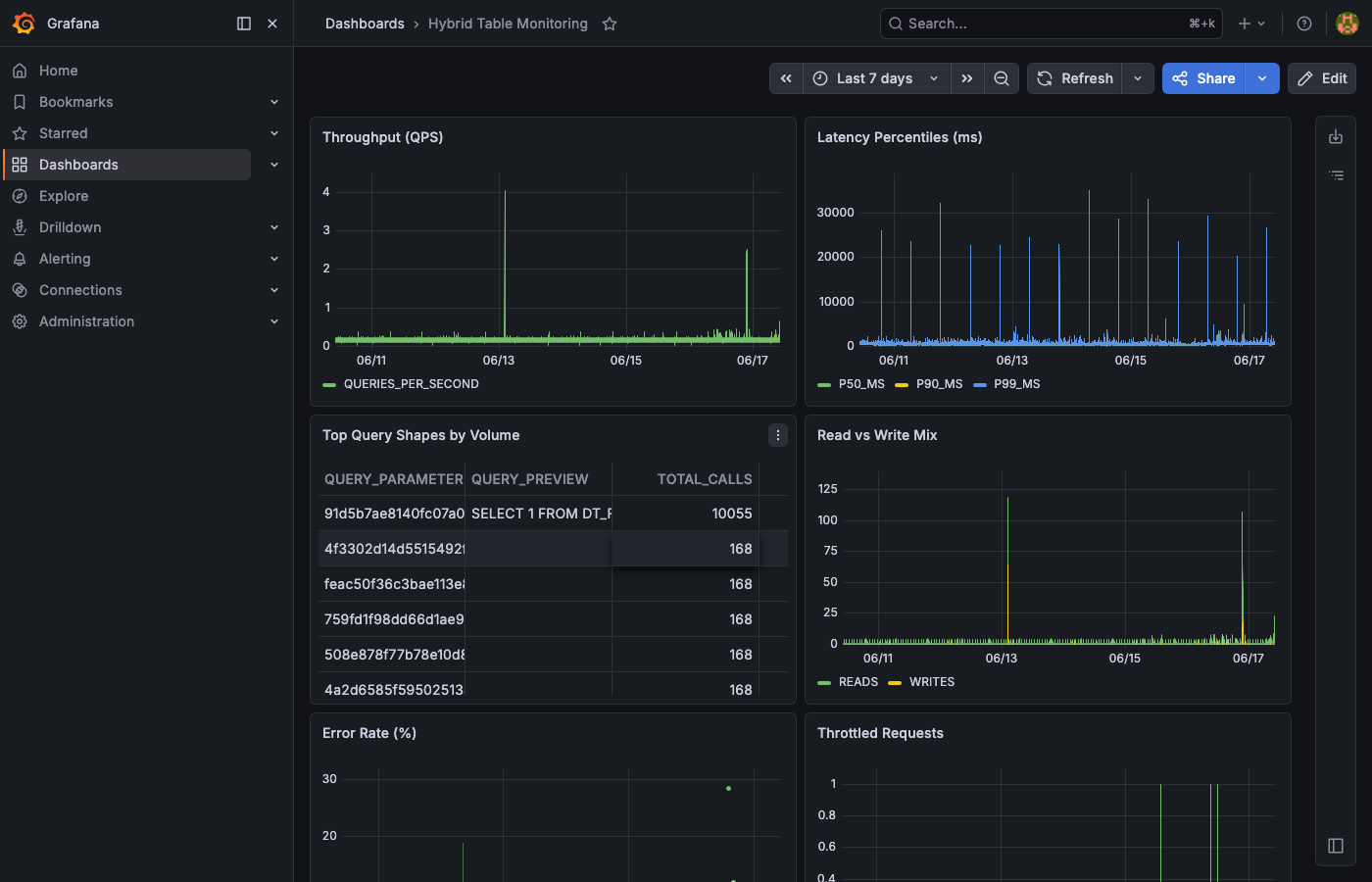
Task: Expand the Dashboards section chevron
Action: (x=274, y=165)
